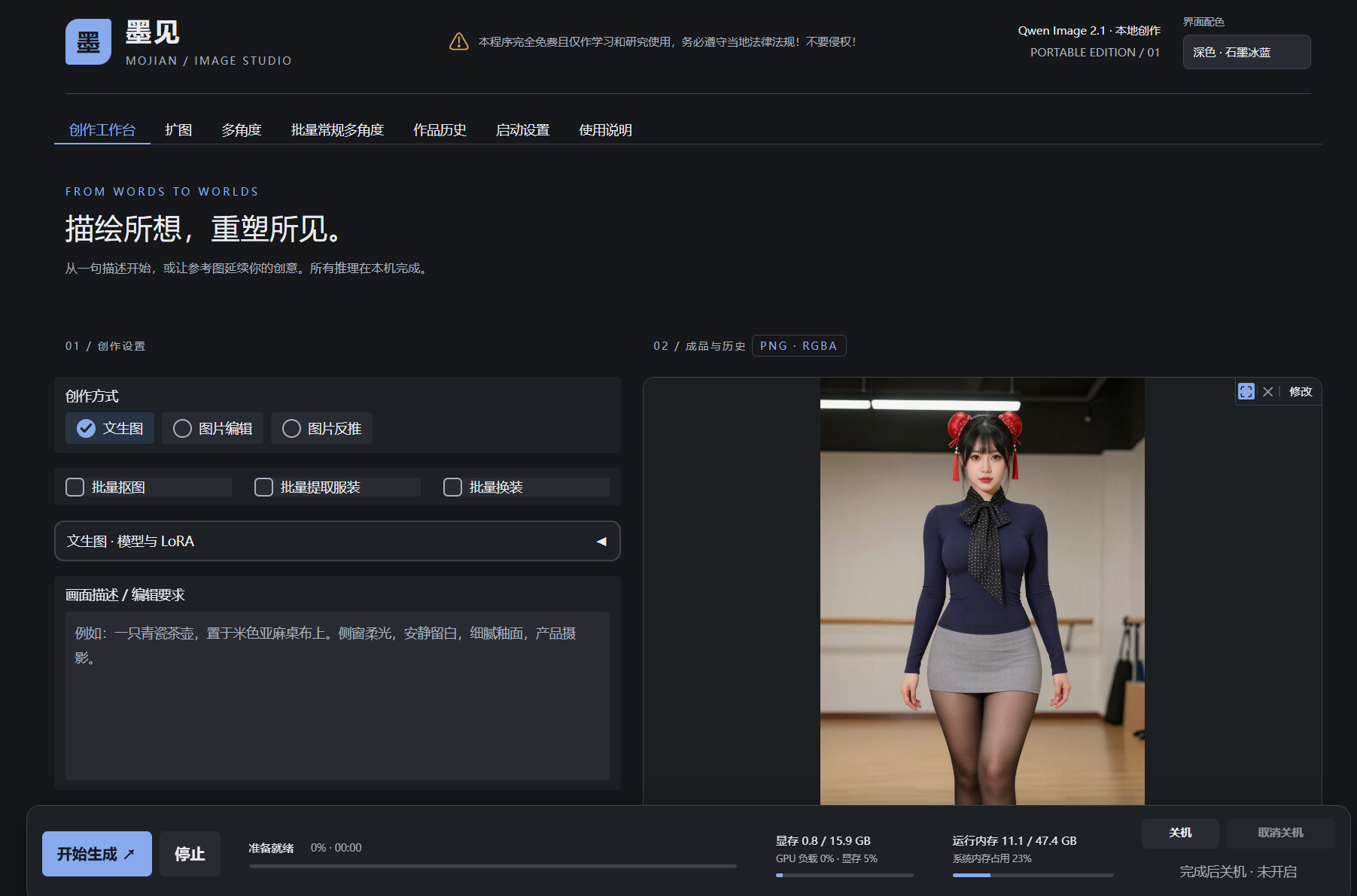Image resolution: width=1357 pixels, height=896 pixels.
Task: Click the 开始生成 button
Action: point(97,854)
